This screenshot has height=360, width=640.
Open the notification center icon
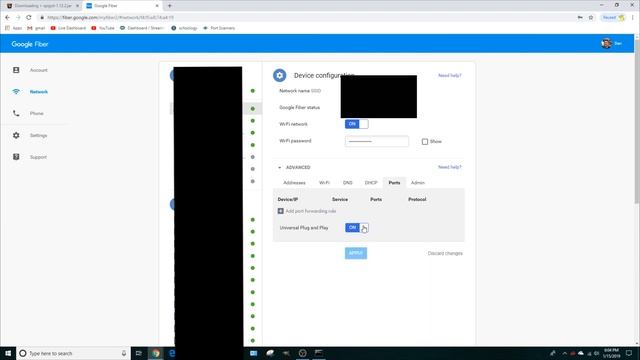pyautogui.click(x=629, y=353)
